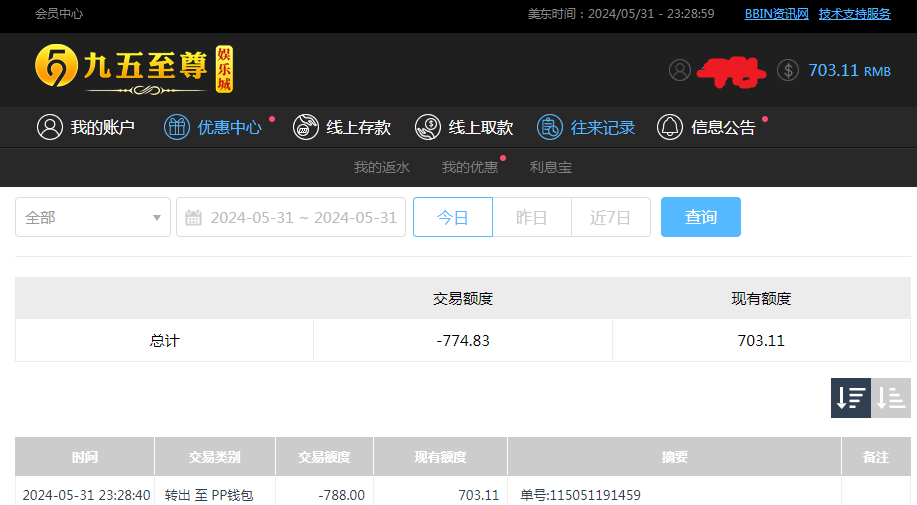Image resolution: width=917 pixels, height=505 pixels.
Task: Open the BBIN资讯网 link
Action: [x=776, y=14]
